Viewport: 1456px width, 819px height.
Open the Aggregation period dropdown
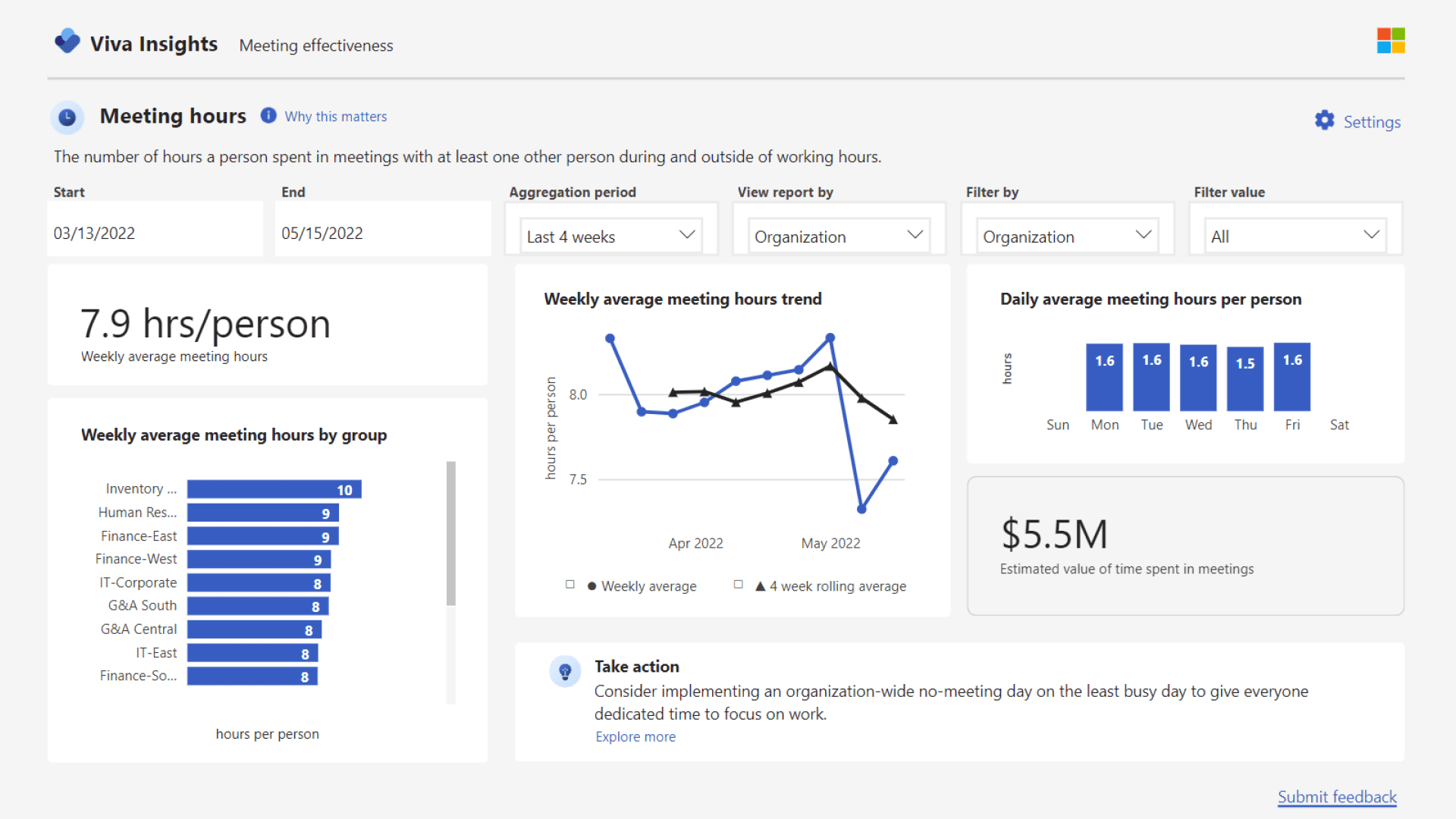tap(610, 235)
